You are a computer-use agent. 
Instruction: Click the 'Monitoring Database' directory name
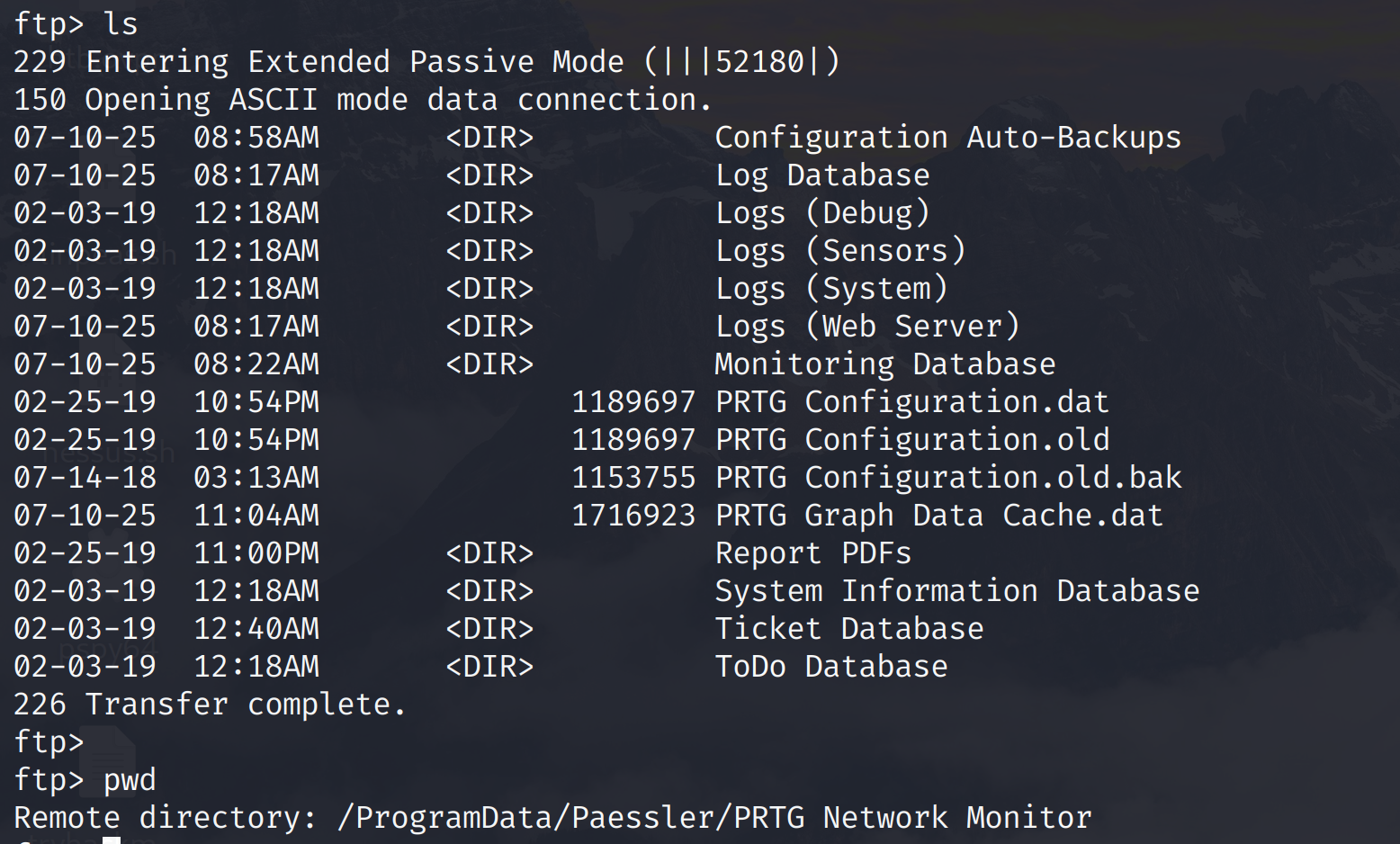(x=885, y=364)
